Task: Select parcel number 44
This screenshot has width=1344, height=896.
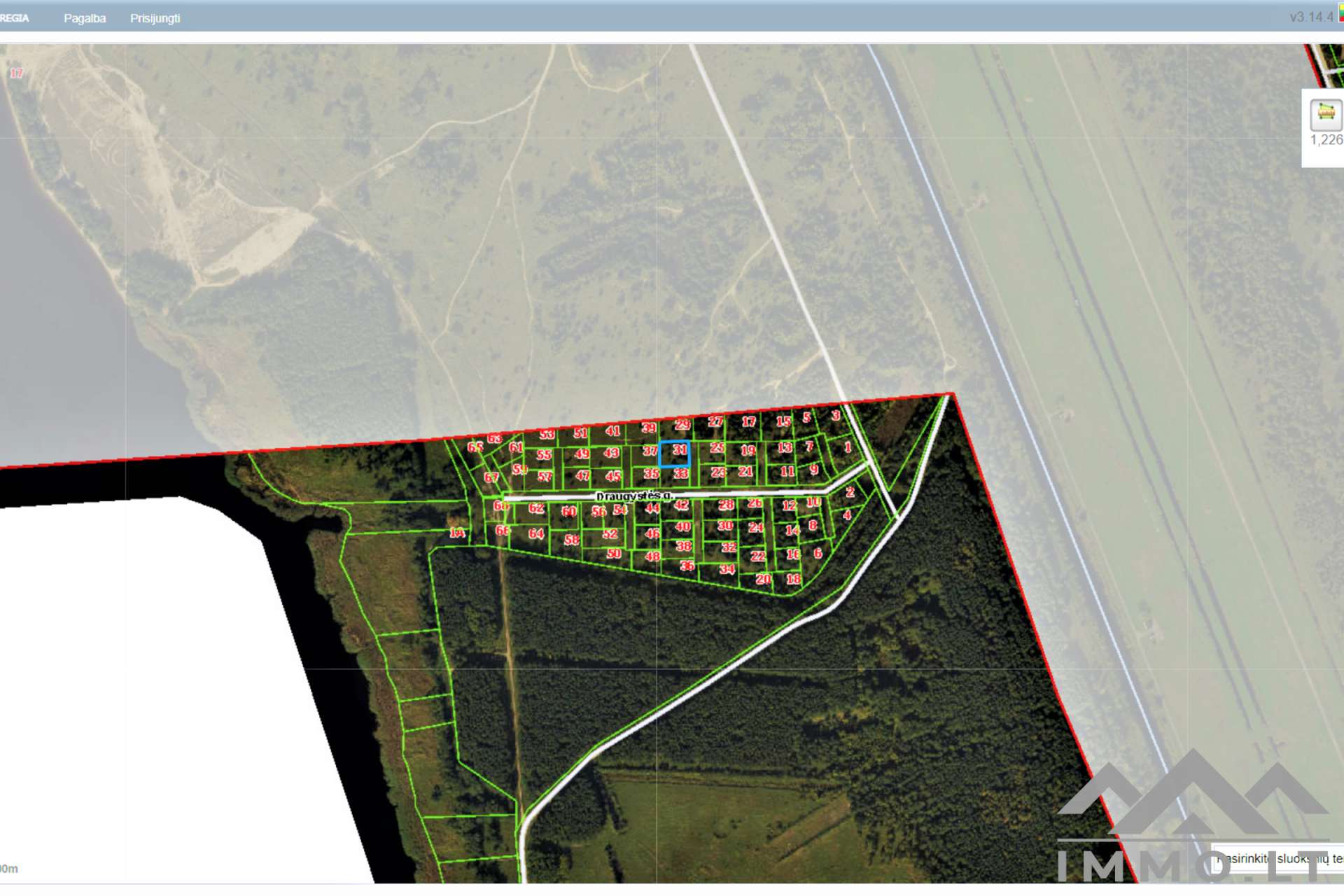Action: coord(652,508)
